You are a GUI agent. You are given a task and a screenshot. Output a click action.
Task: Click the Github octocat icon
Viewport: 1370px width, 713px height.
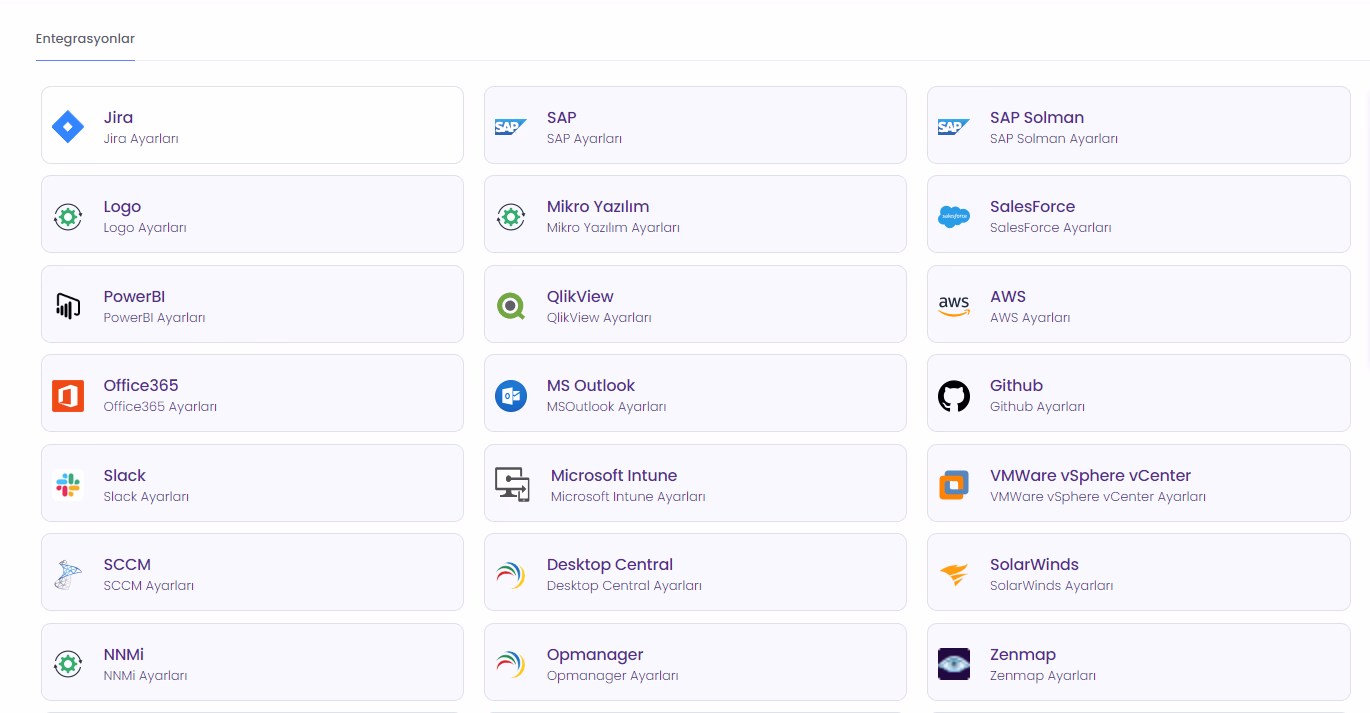954,395
